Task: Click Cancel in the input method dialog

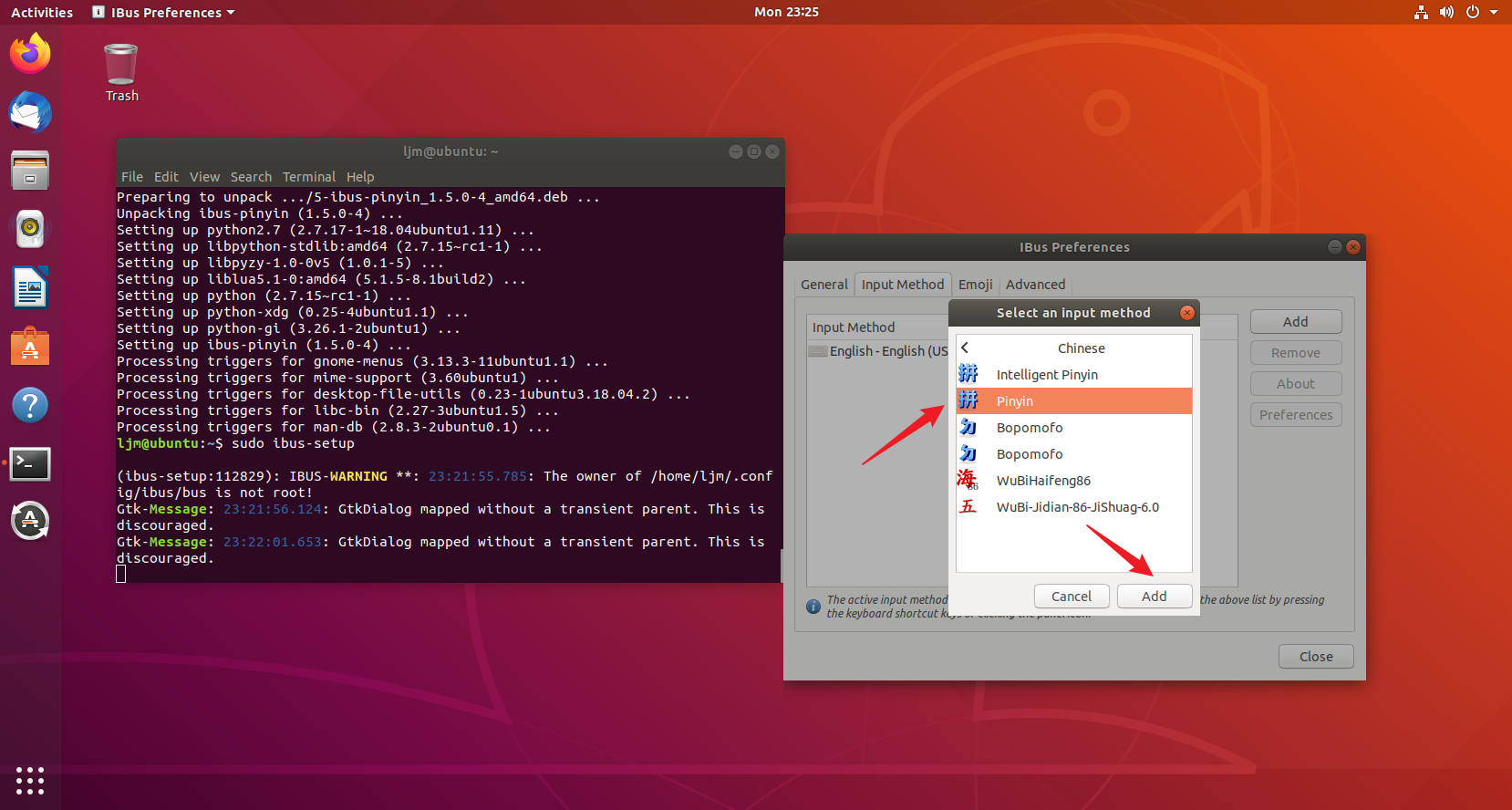Action: point(1072,596)
